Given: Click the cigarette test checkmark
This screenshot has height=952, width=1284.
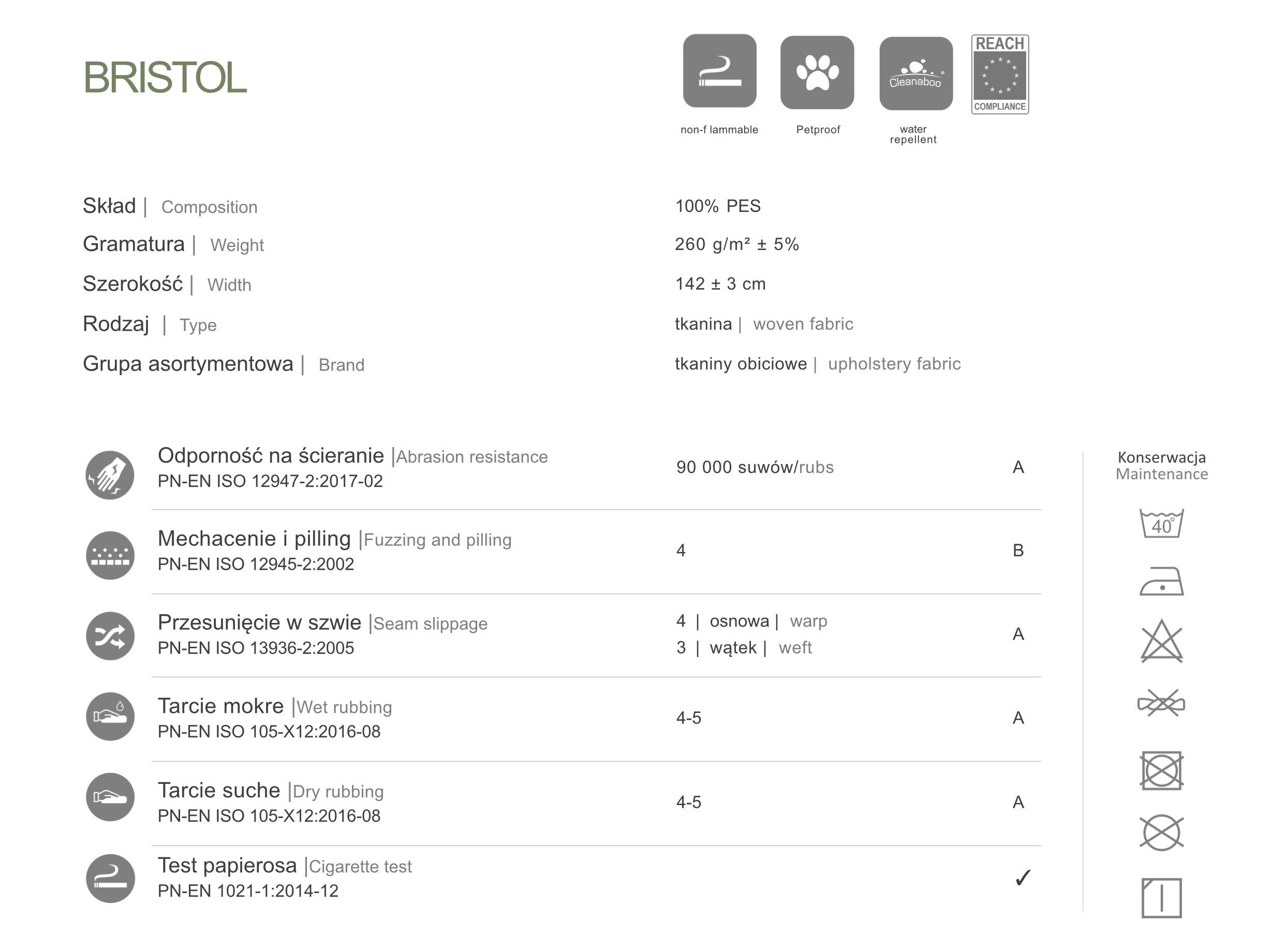Looking at the screenshot, I should 1022,877.
